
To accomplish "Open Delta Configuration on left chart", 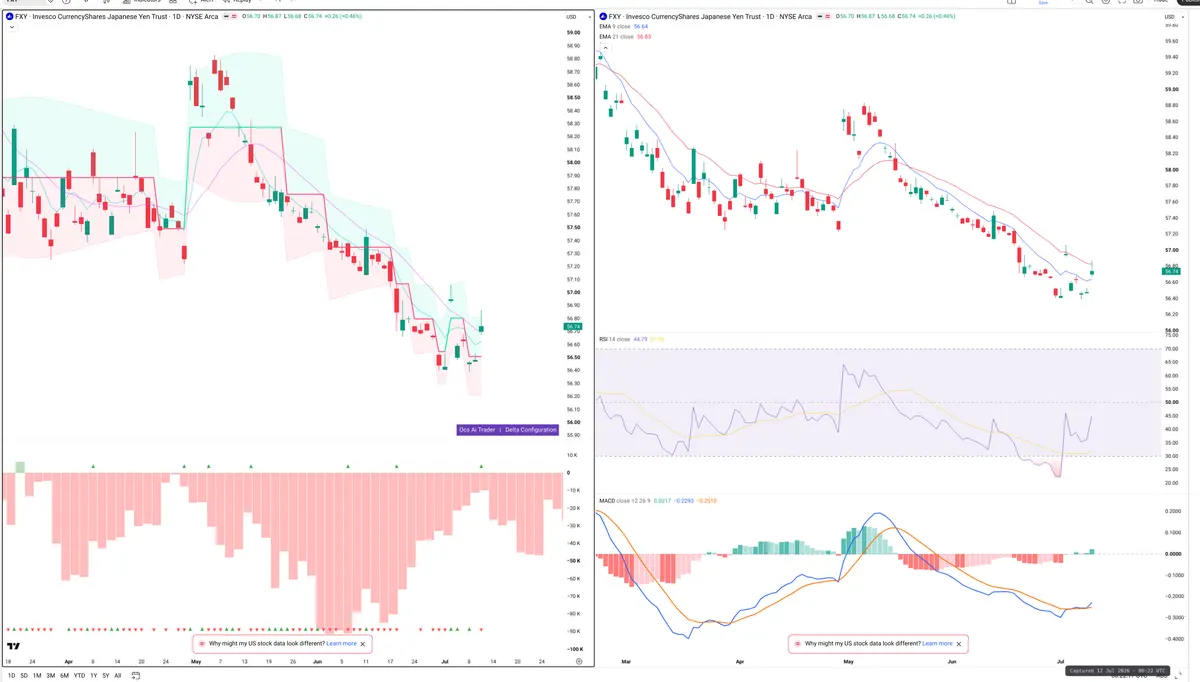I will point(530,430).
